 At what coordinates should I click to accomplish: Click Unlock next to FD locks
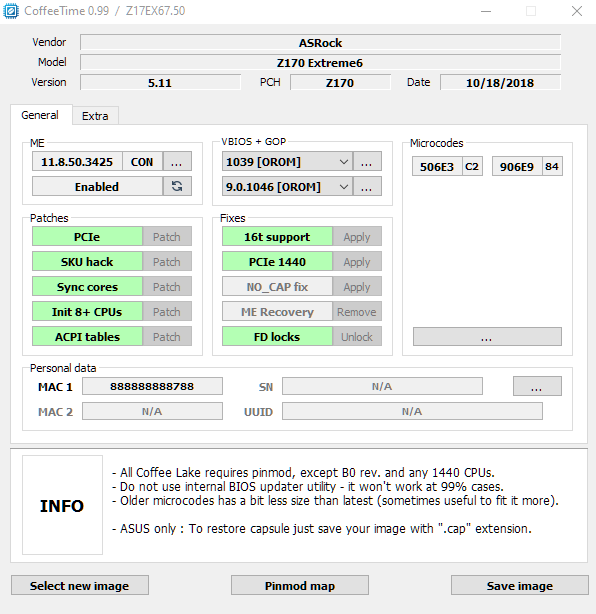pyautogui.click(x=357, y=337)
